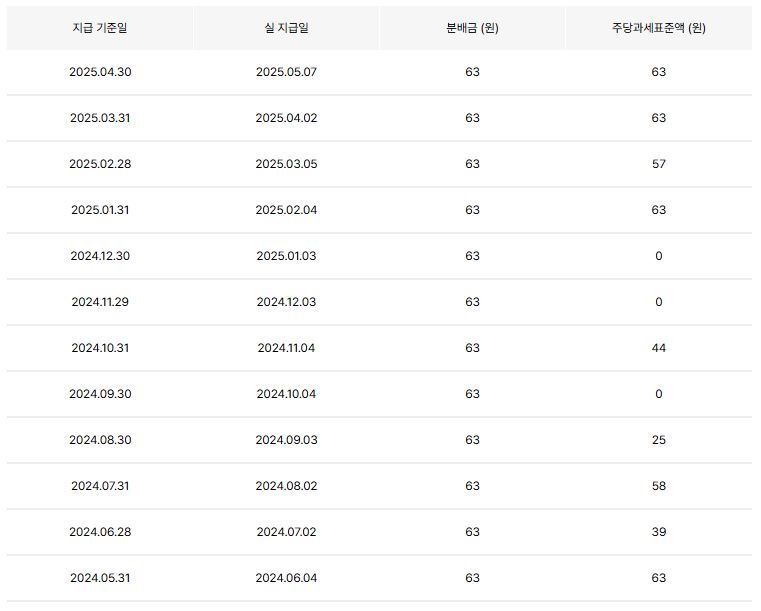Click the 실 지급일 column header
761x611 pixels.
pyautogui.click(x=286, y=28)
